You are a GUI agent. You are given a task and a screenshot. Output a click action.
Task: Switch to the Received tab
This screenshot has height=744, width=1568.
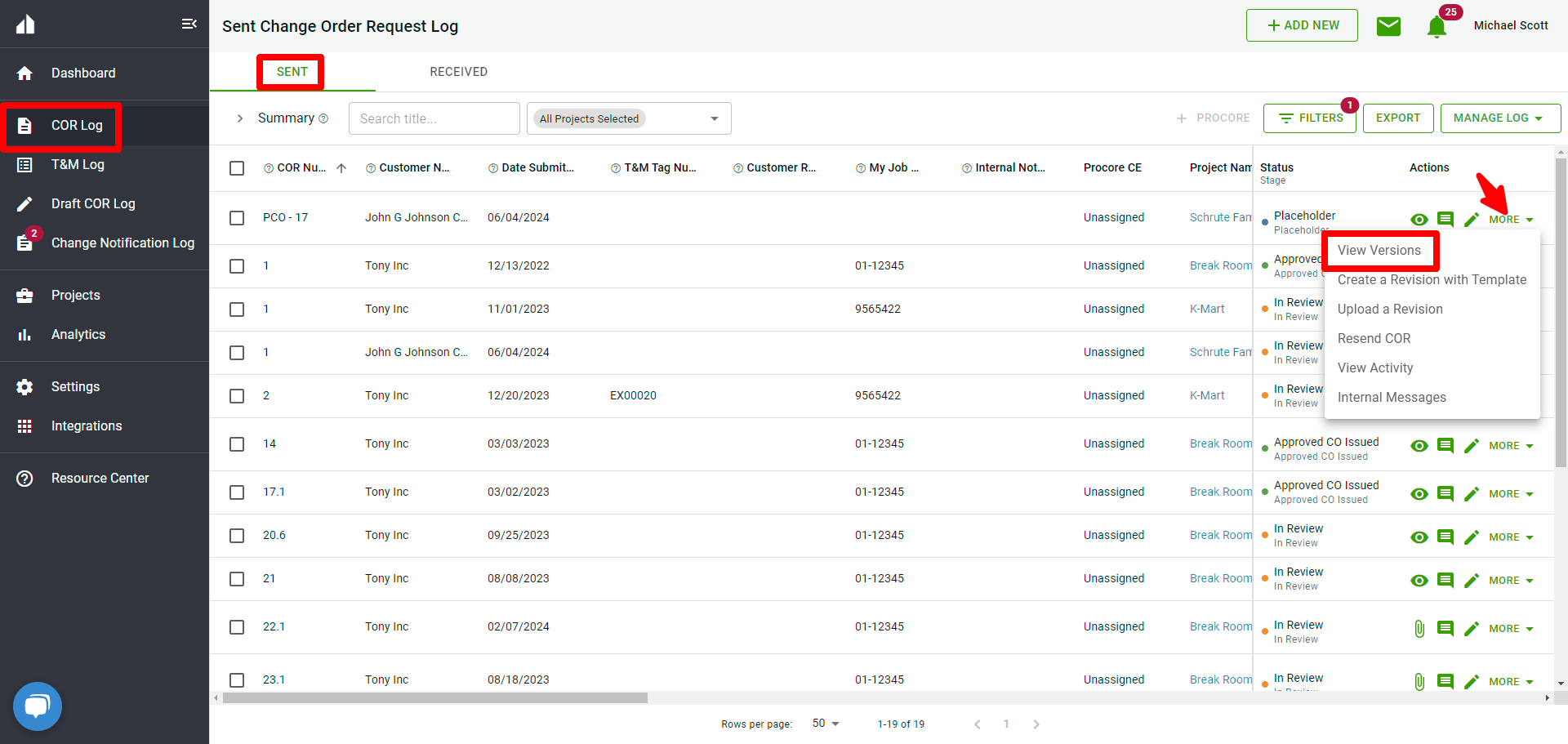(x=459, y=72)
